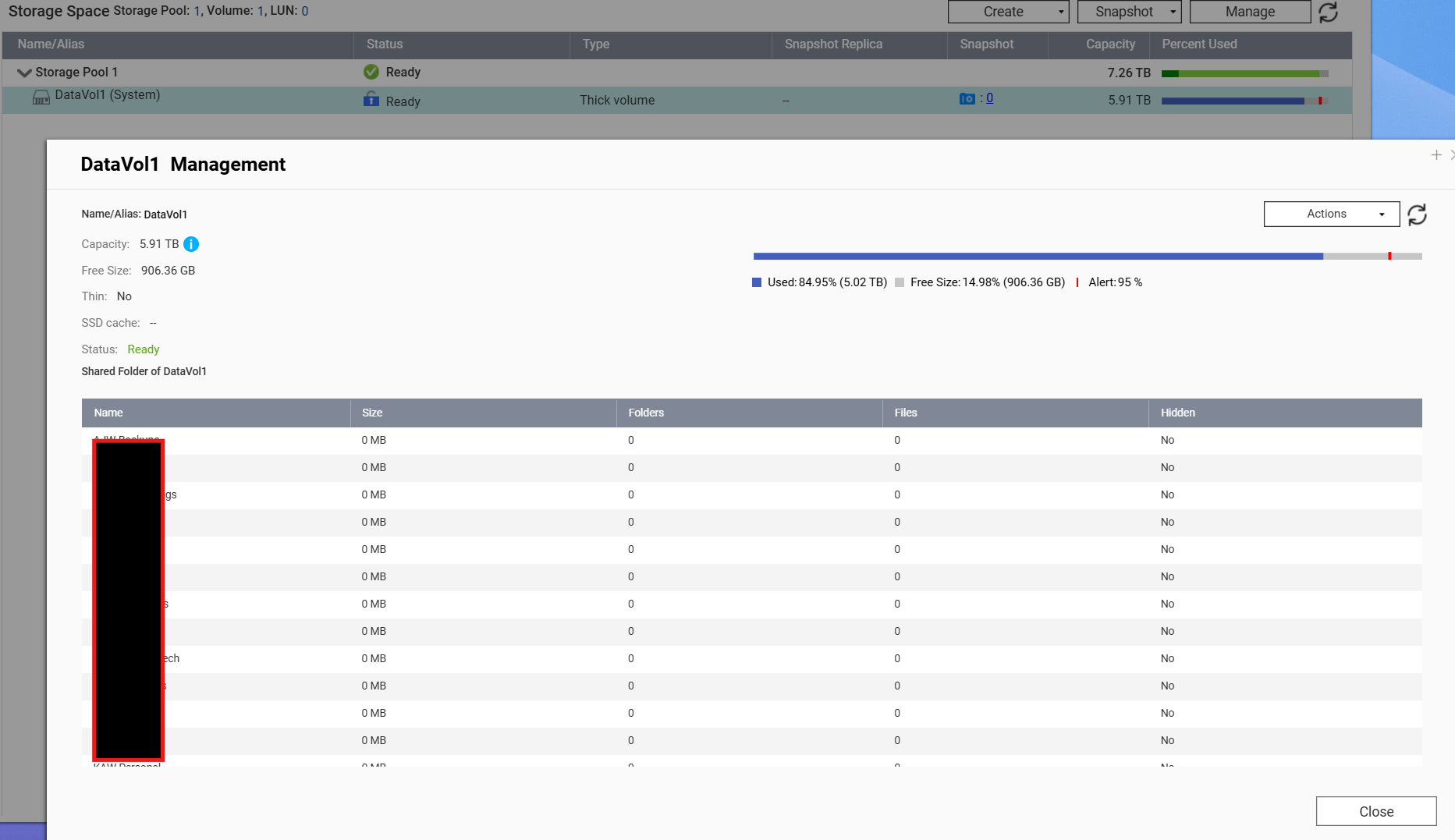
Task: Open the Actions dropdown in the dialog
Action: (1332, 214)
